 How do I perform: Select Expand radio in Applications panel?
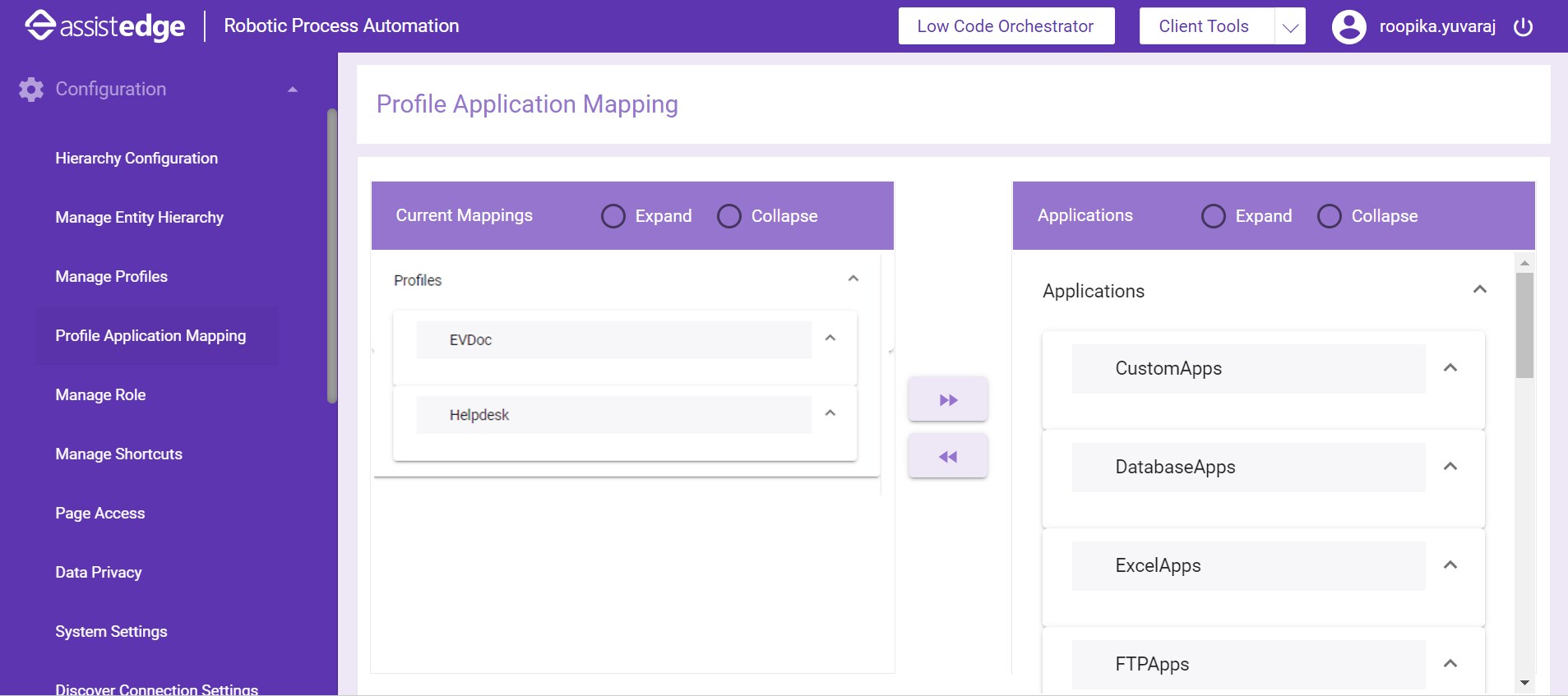point(1214,216)
